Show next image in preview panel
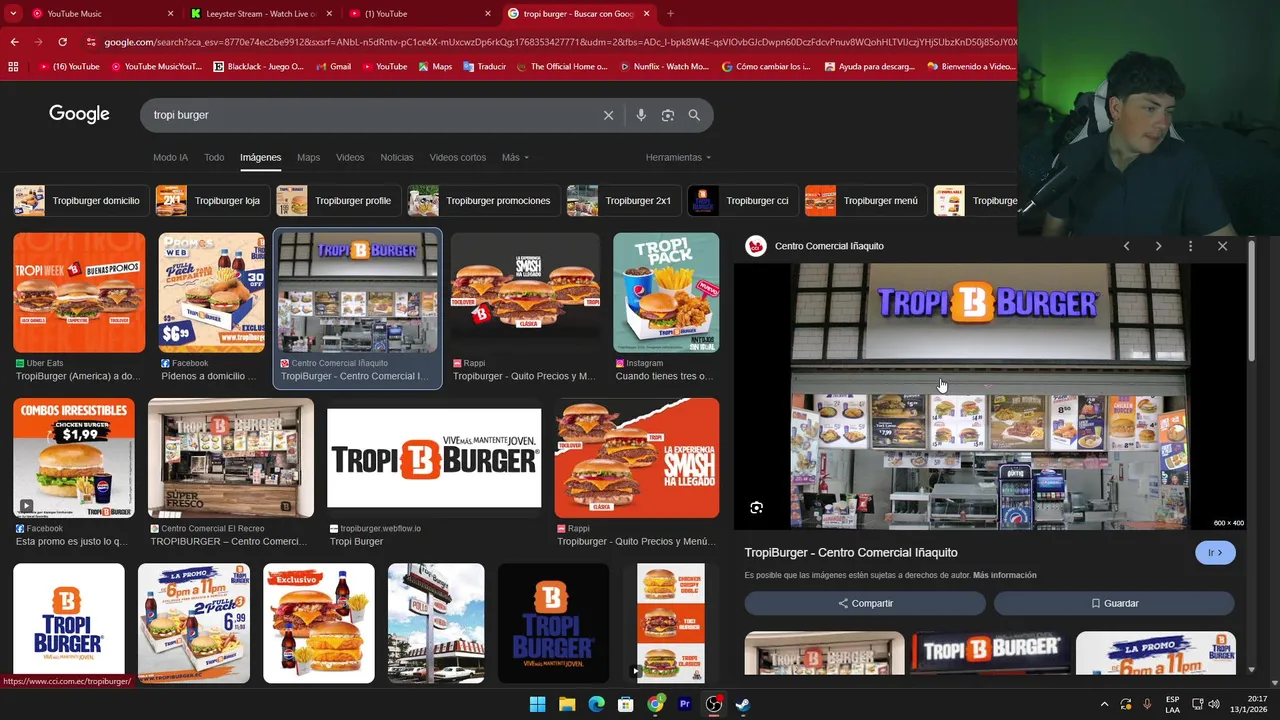 point(1158,246)
